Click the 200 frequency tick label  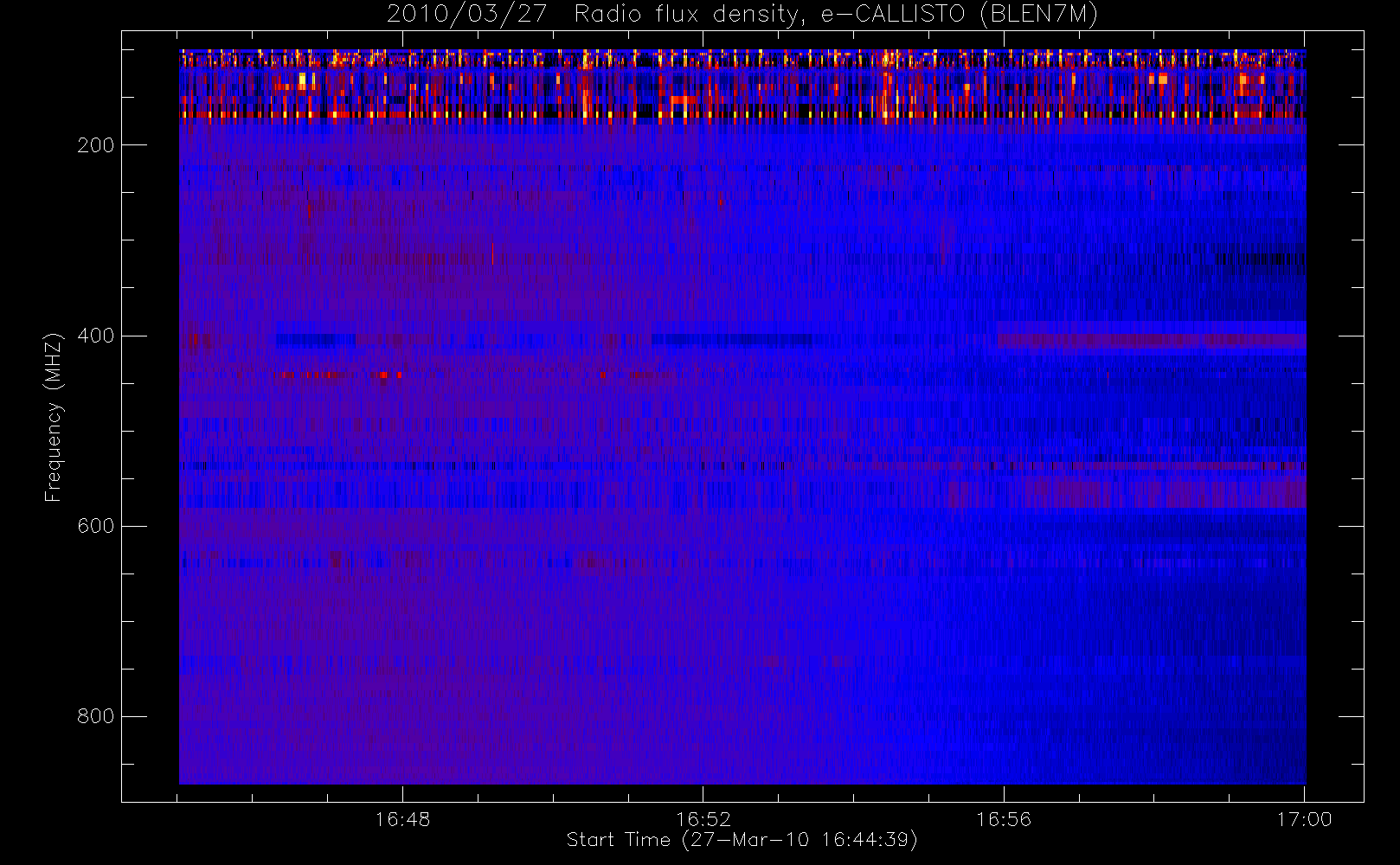[95, 145]
